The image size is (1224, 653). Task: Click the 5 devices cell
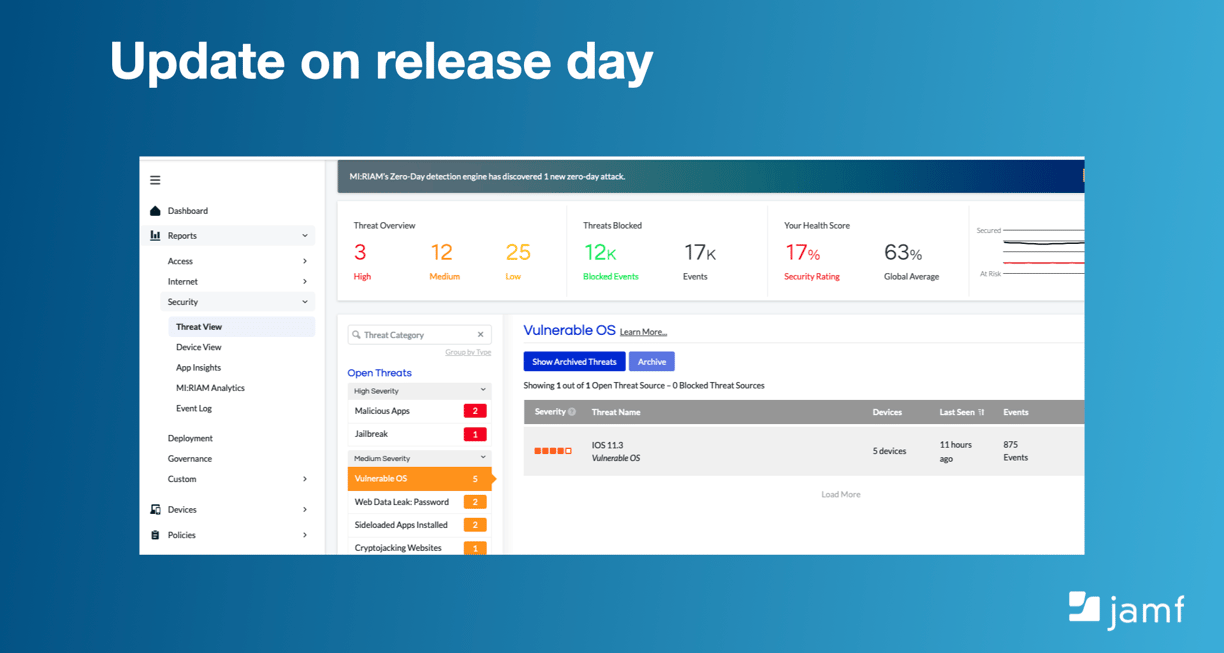(889, 451)
